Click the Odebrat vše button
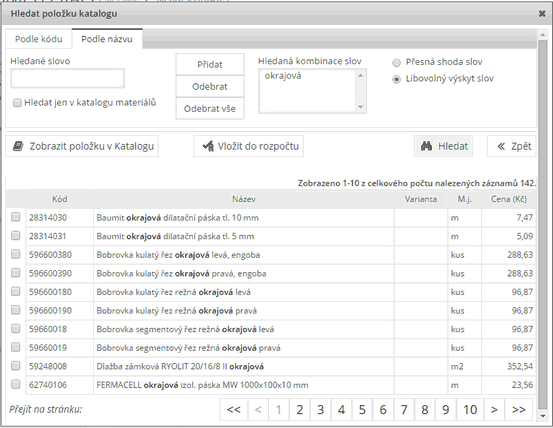 [210, 109]
